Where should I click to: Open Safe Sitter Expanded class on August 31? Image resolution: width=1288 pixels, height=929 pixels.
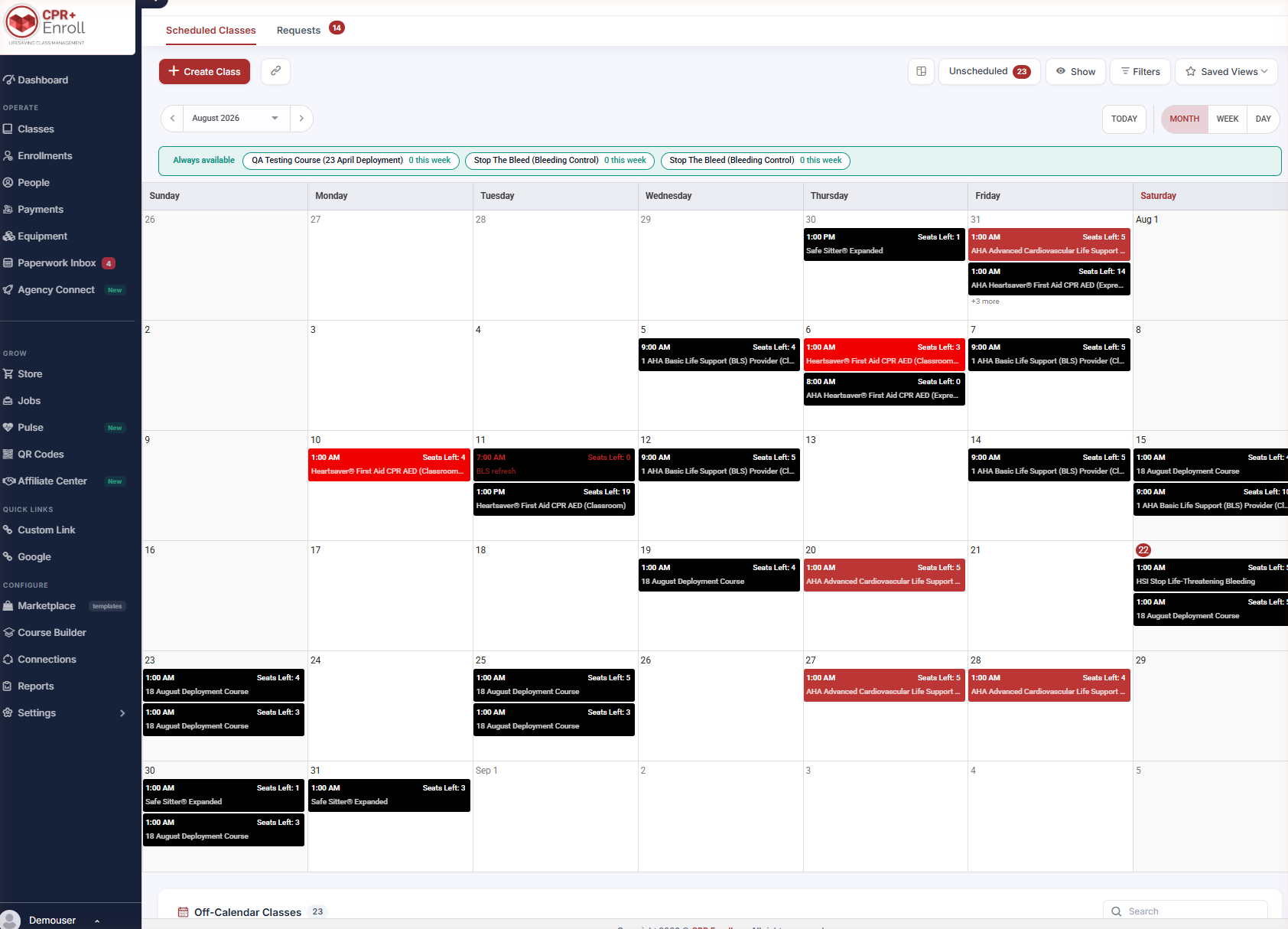point(389,795)
